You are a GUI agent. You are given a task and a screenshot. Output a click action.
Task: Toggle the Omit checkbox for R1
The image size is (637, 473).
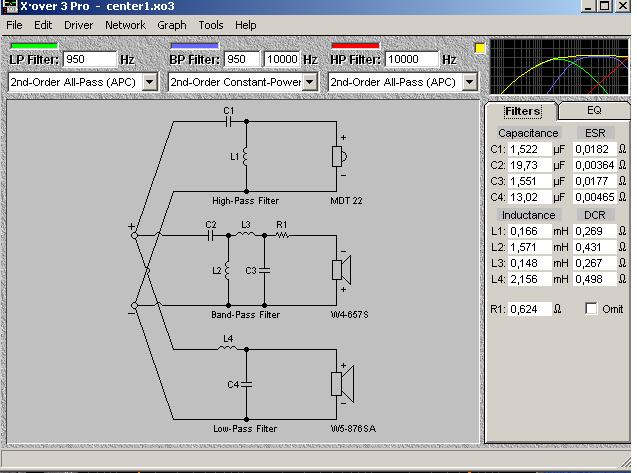[591, 309]
